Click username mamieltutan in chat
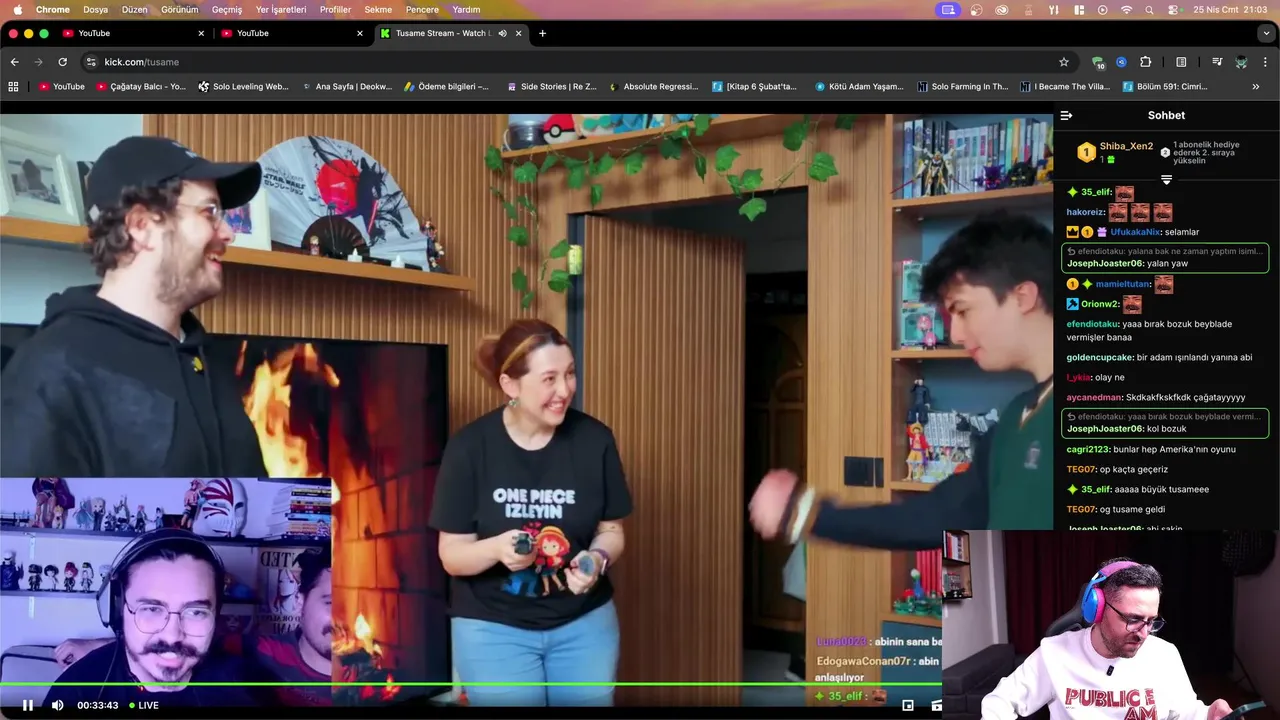This screenshot has width=1280, height=720. pyautogui.click(x=1123, y=284)
